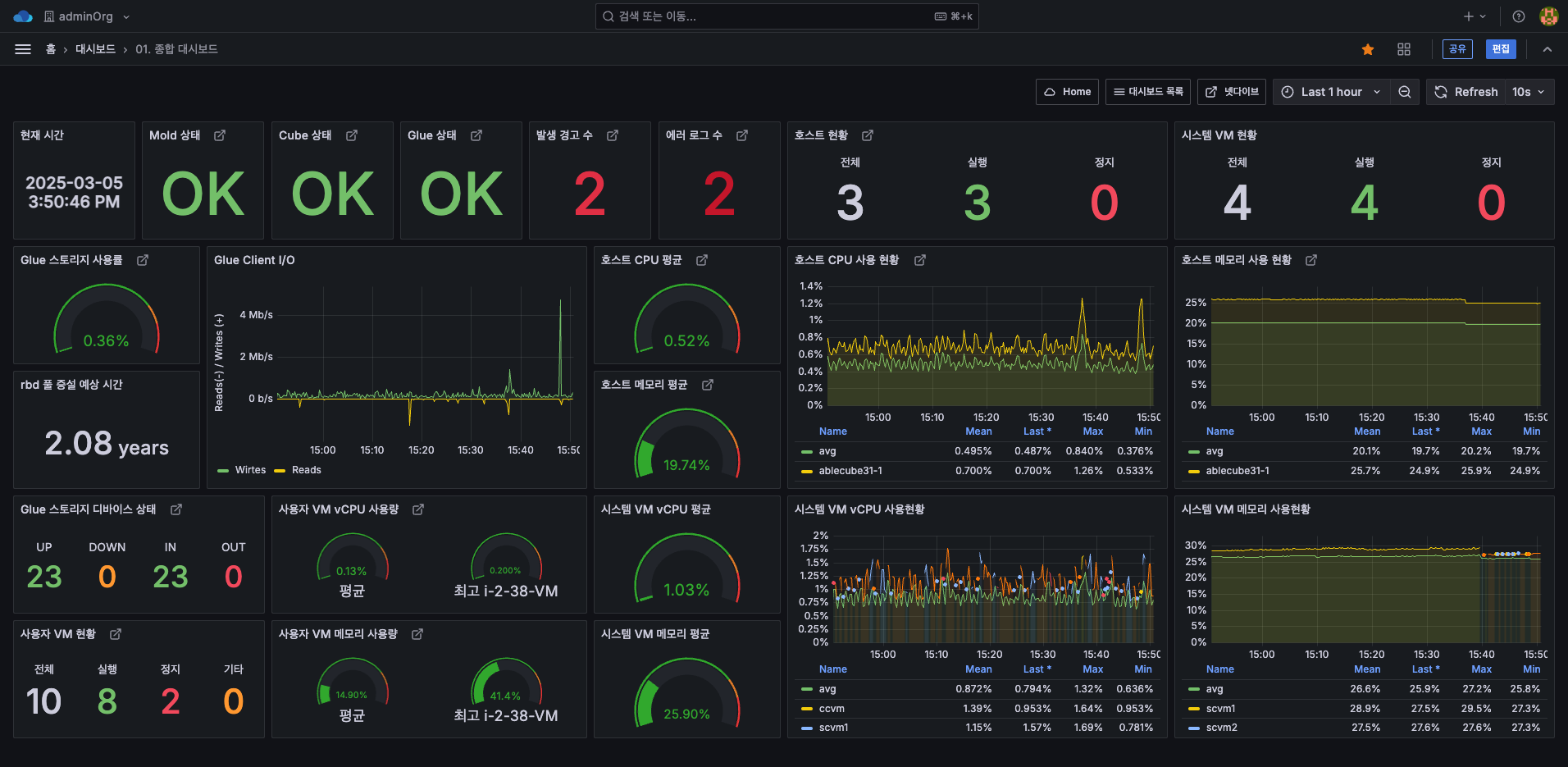Toggle ablecube31-1 series in host CPU legend
Viewport: 1568px width, 767px height.
(850, 471)
